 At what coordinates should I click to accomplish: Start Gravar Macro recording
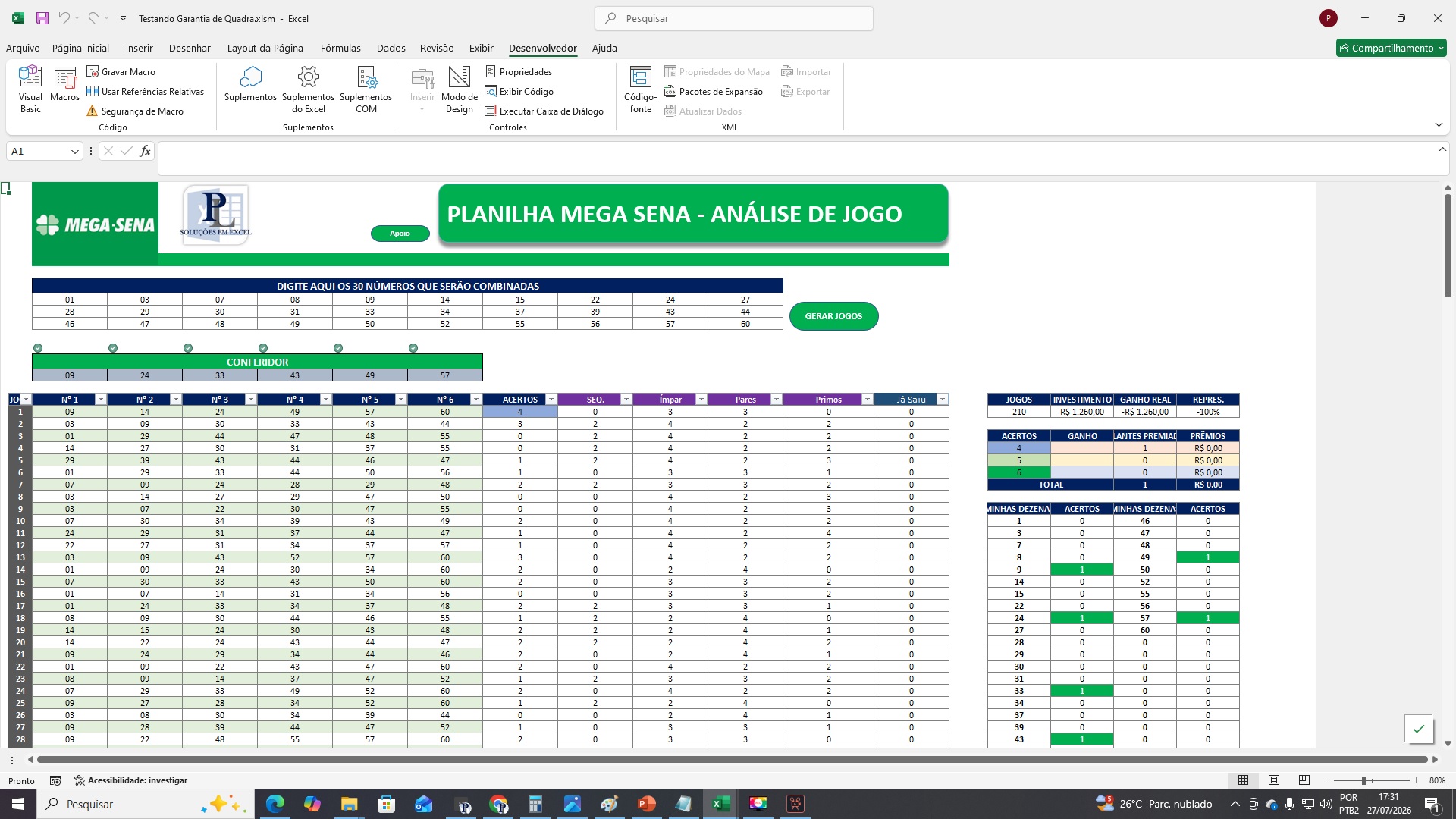pos(121,71)
